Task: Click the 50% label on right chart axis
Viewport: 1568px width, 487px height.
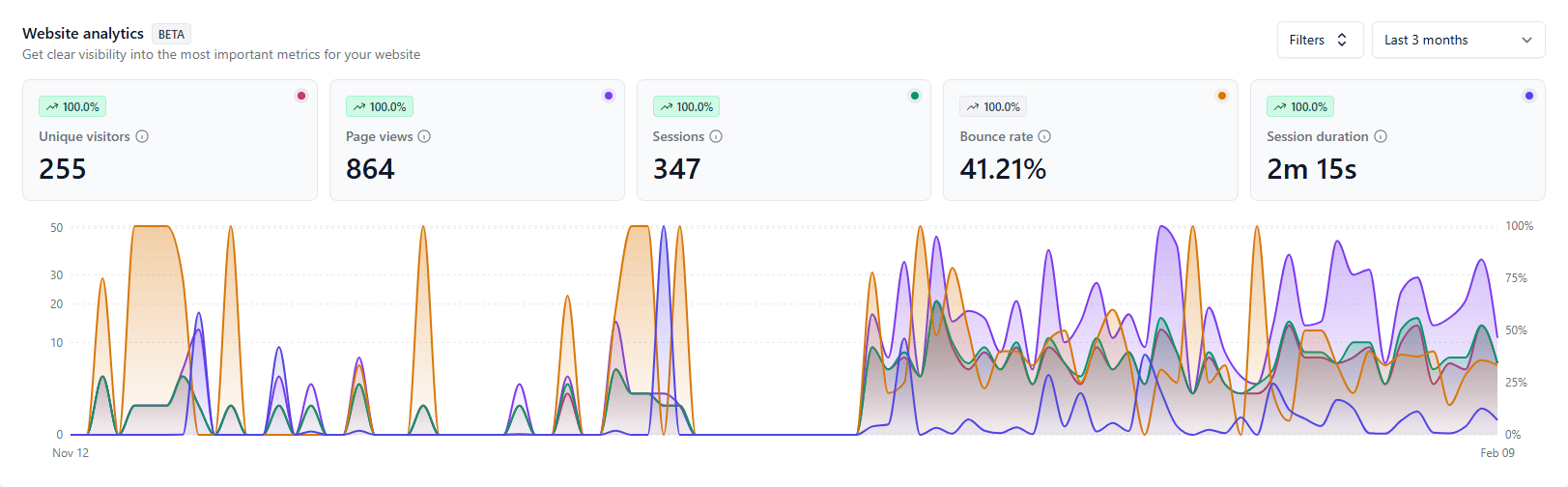Action: [1517, 330]
